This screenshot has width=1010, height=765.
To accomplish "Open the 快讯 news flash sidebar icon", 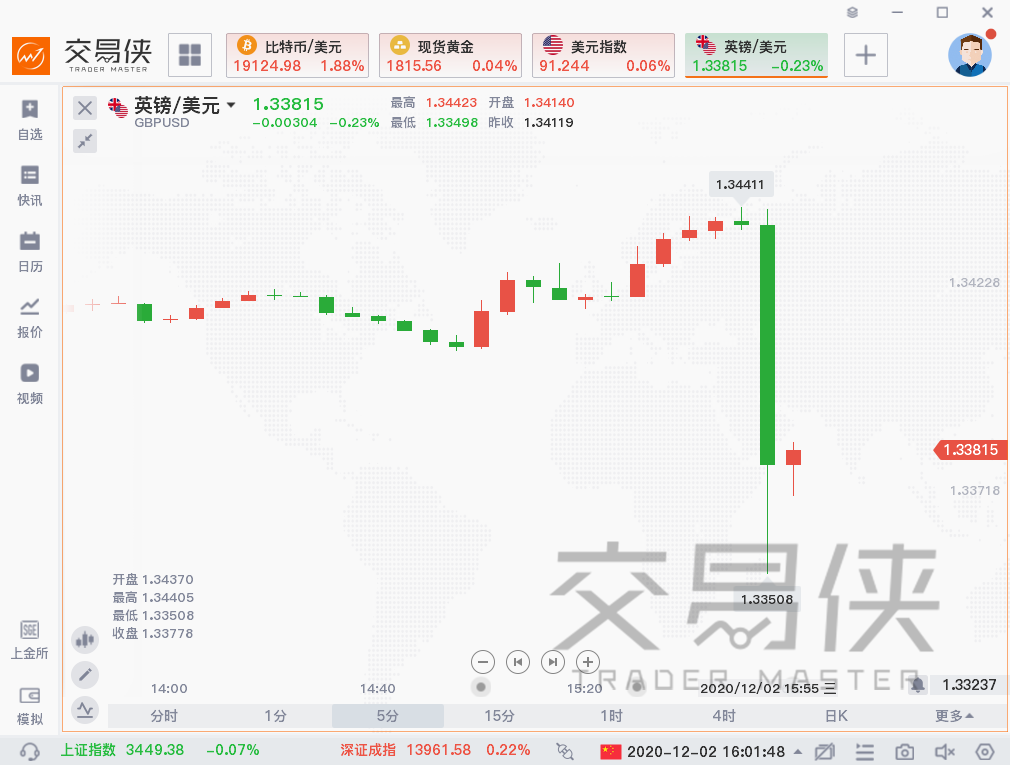I will pos(30,186).
